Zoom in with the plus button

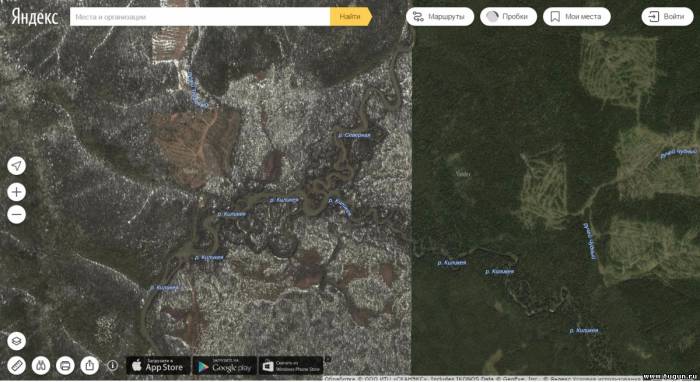pos(17,192)
